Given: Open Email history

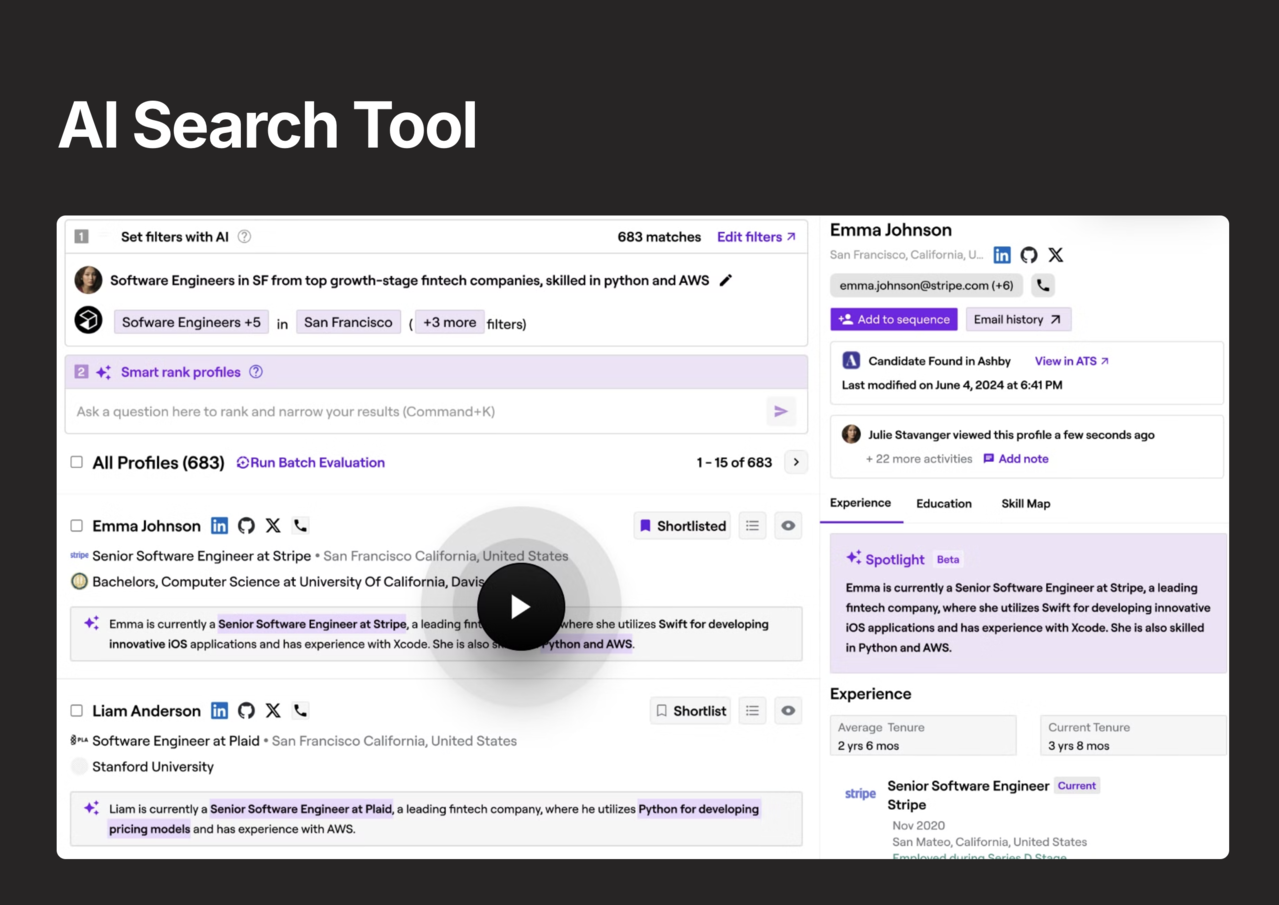Looking at the screenshot, I should tap(1018, 319).
